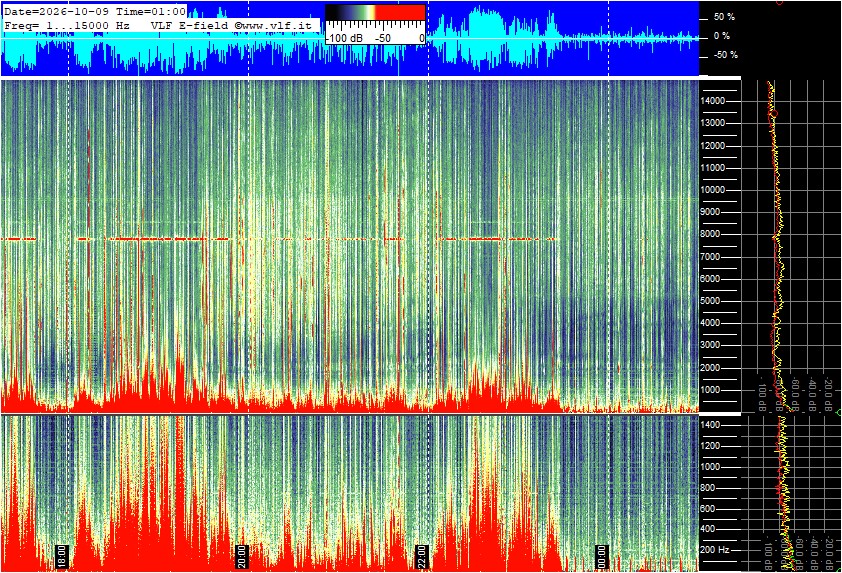The width and height of the screenshot is (842, 573).
Task: Click the 9000 frequency axis label
Action: pos(711,212)
